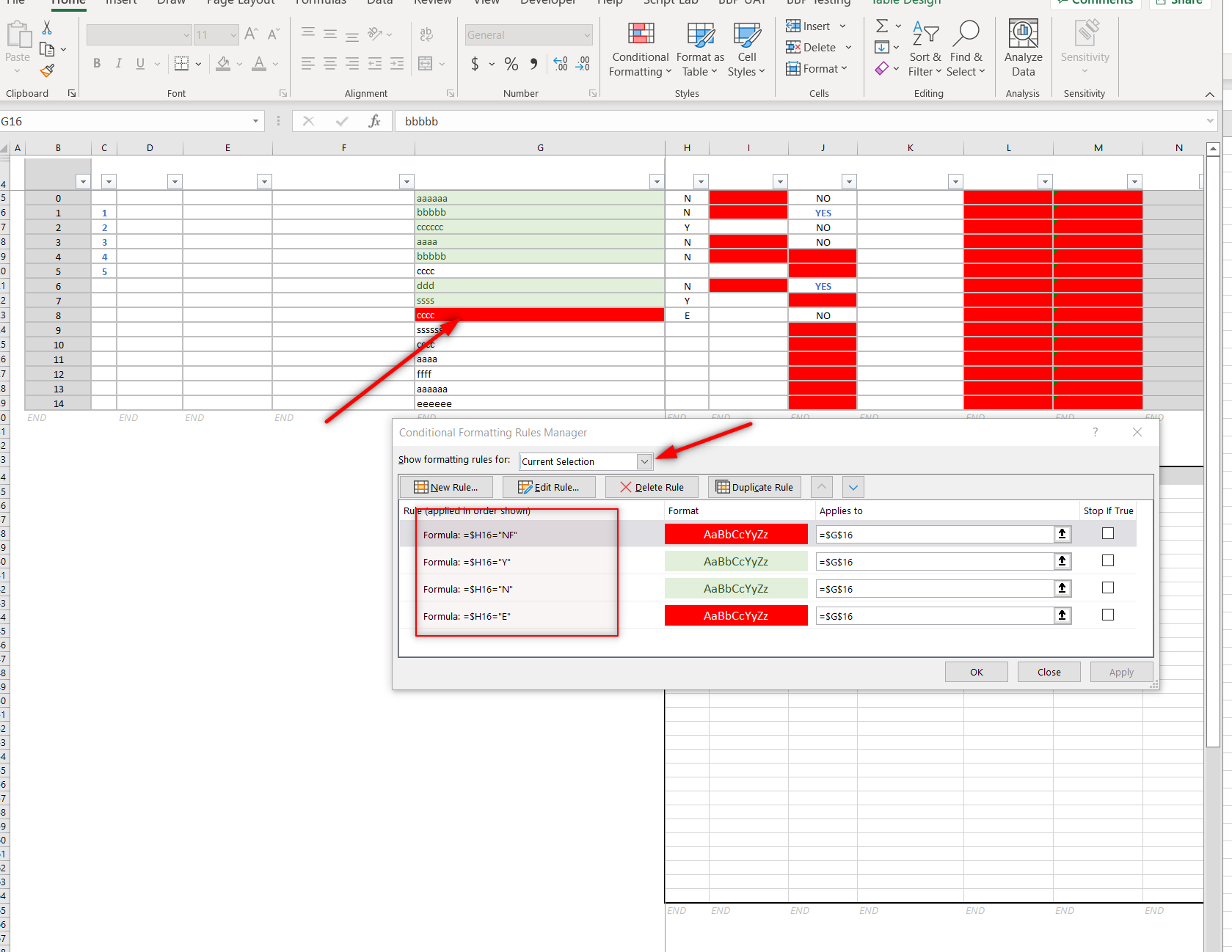Viewport: 1232px width, 952px height.
Task: Apply the Percent Style format
Action: (511, 64)
